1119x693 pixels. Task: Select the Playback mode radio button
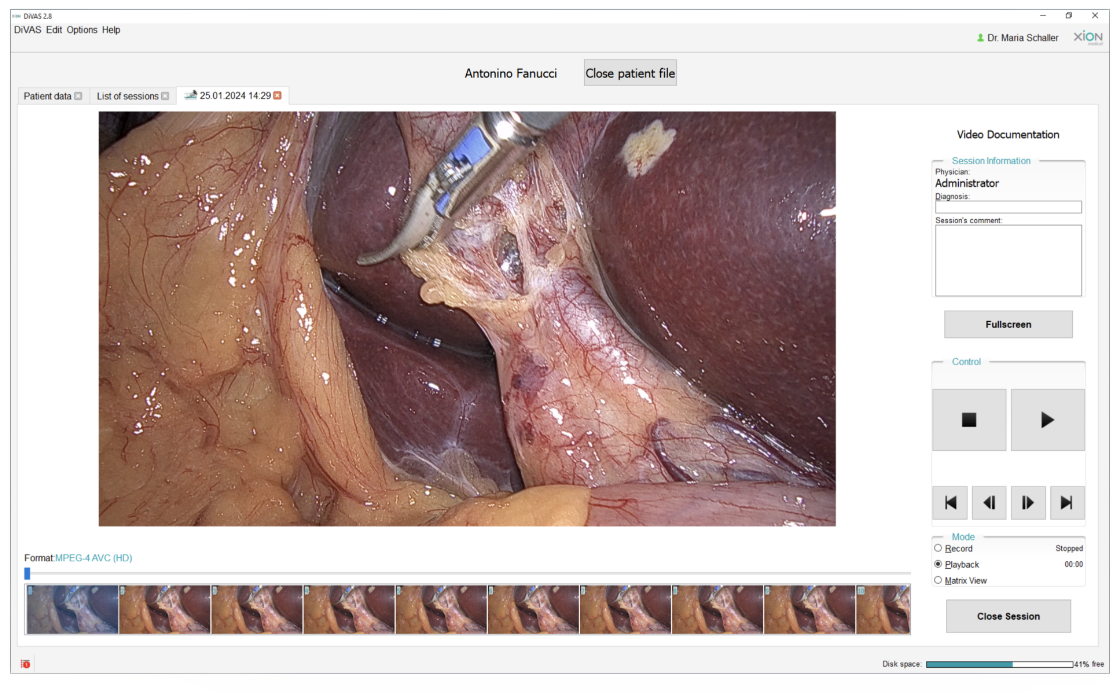[938, 564]
